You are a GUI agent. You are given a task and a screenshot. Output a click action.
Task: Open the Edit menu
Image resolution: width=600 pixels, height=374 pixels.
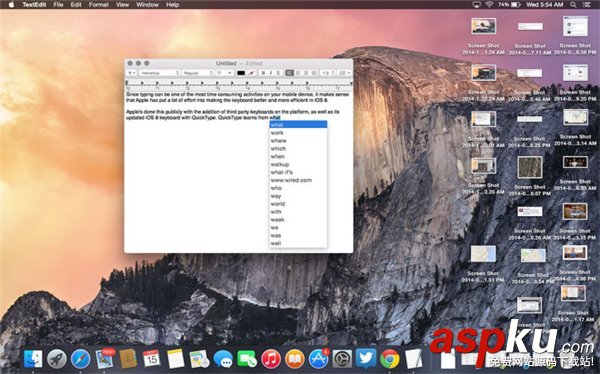[76, 5]
